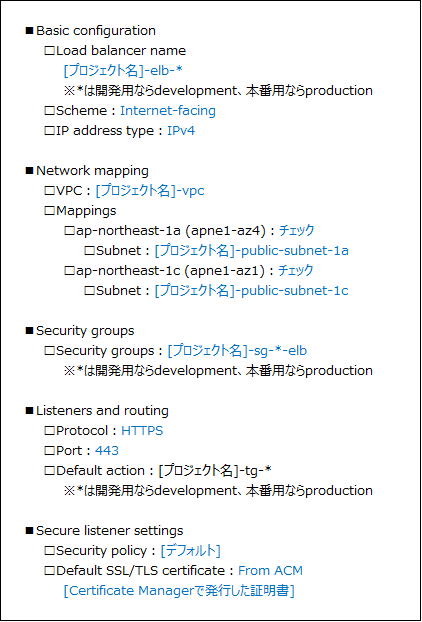Tick the VPC checkbox
Viewport: 422px width, 622px height.
[49, 191]
